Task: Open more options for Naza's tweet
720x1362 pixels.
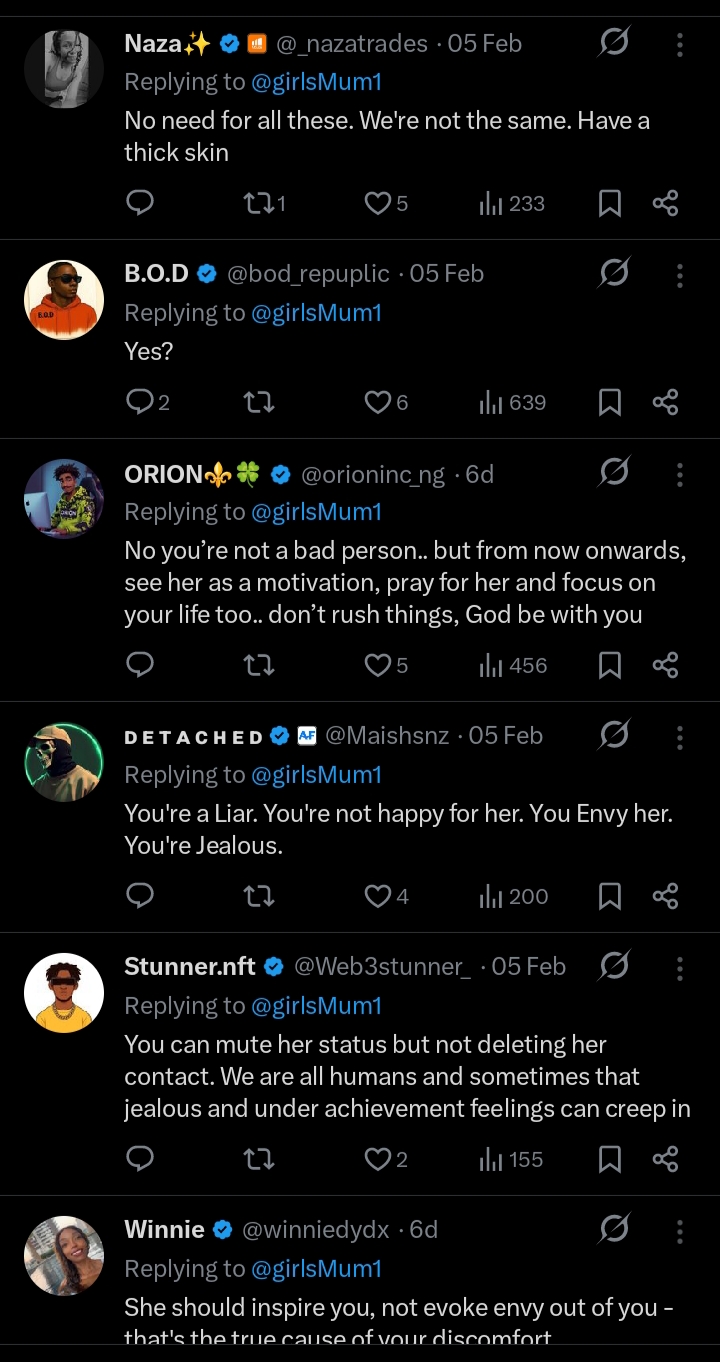Action: (680, 44)
